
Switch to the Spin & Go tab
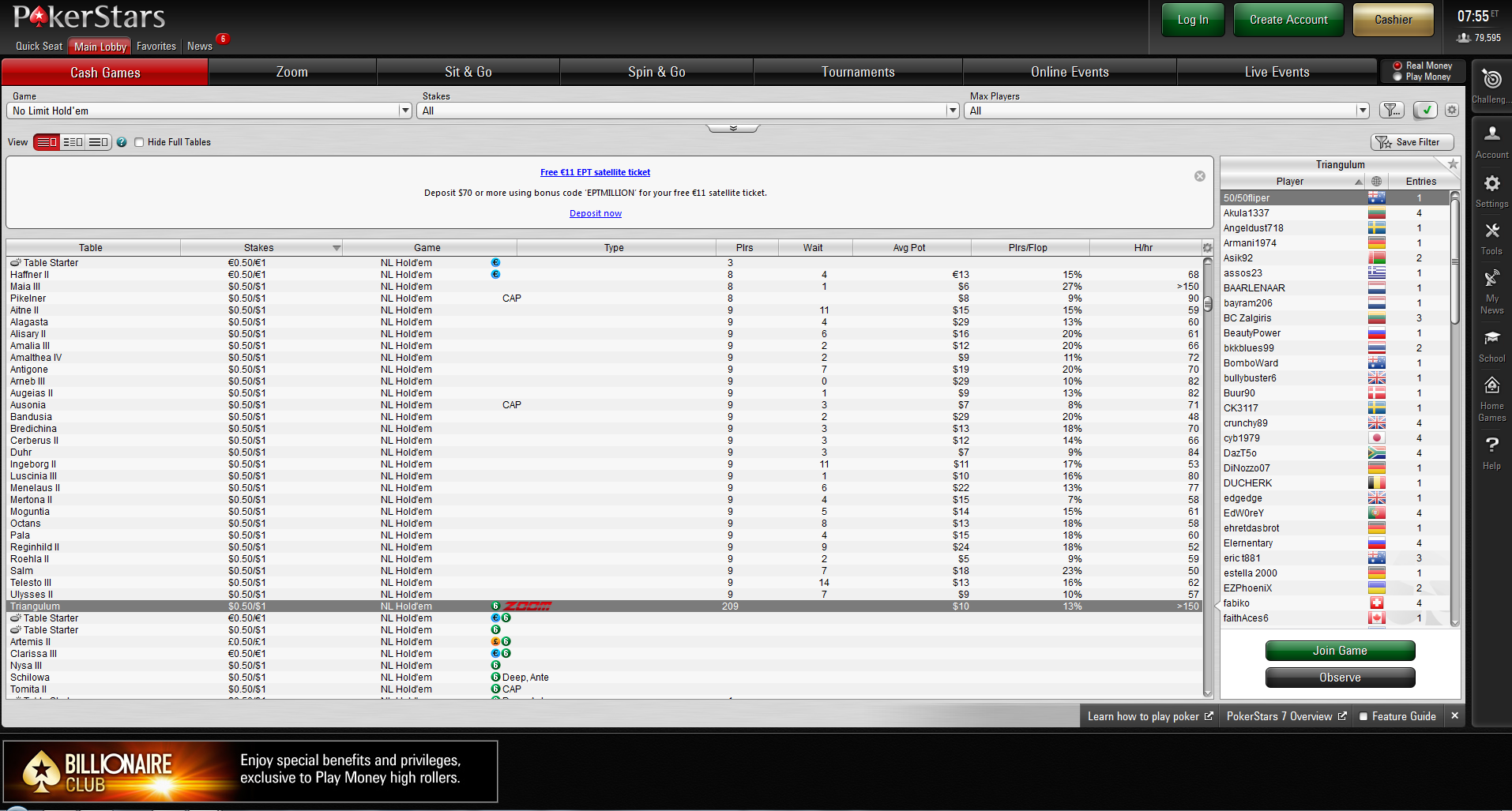656,73
